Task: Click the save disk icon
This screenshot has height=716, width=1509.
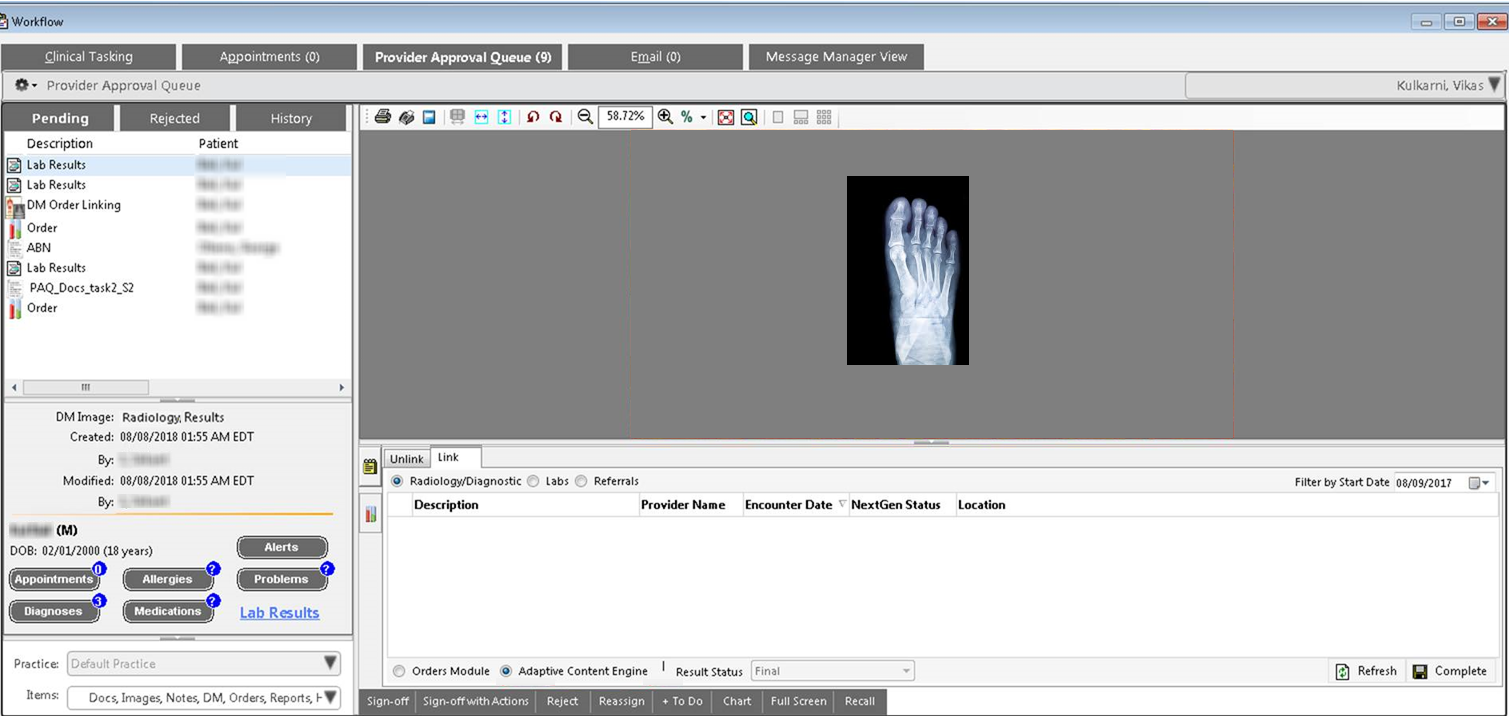Action: click(429, 117)
